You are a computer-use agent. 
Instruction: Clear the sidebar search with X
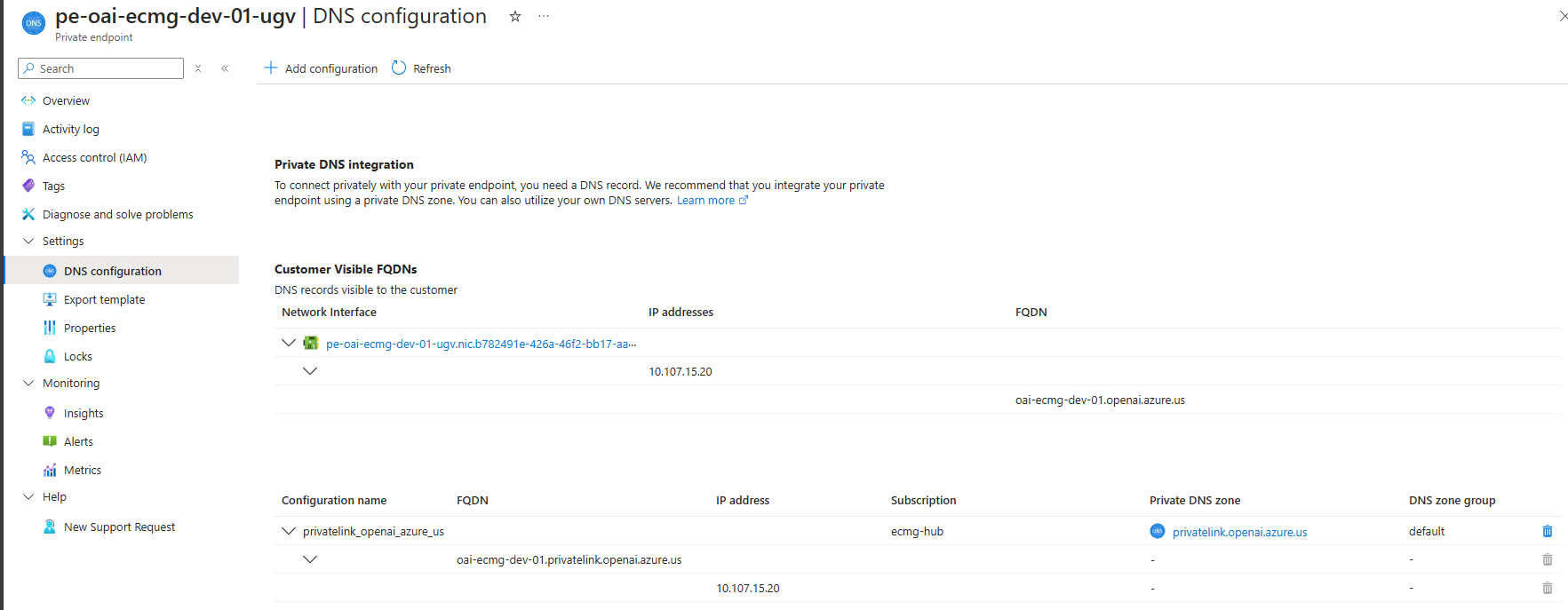tap(198, 68)
